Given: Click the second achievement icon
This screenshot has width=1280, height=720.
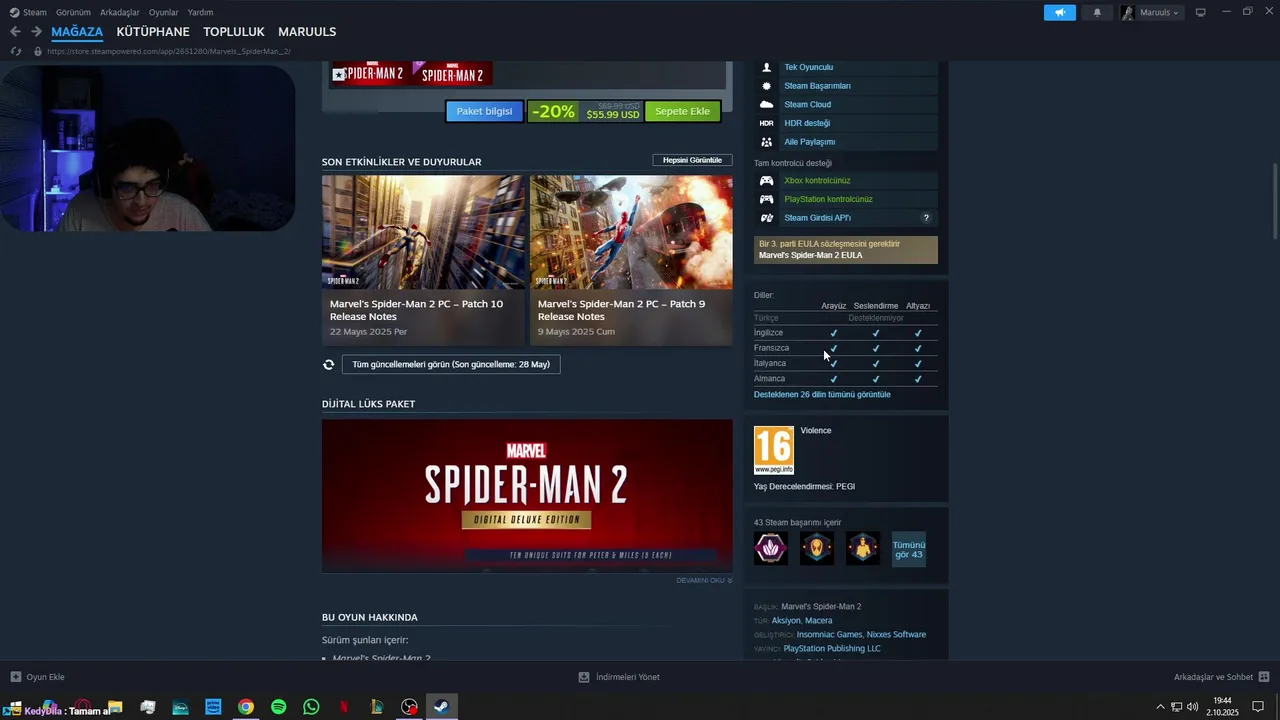Looking at the screenshot, I should [817, 548].
